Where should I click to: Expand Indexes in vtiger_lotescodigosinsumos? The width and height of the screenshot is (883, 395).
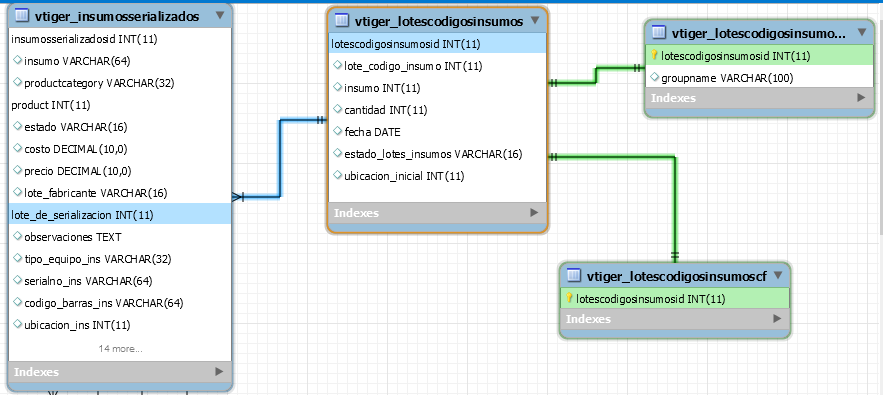[x=534, y=212]
